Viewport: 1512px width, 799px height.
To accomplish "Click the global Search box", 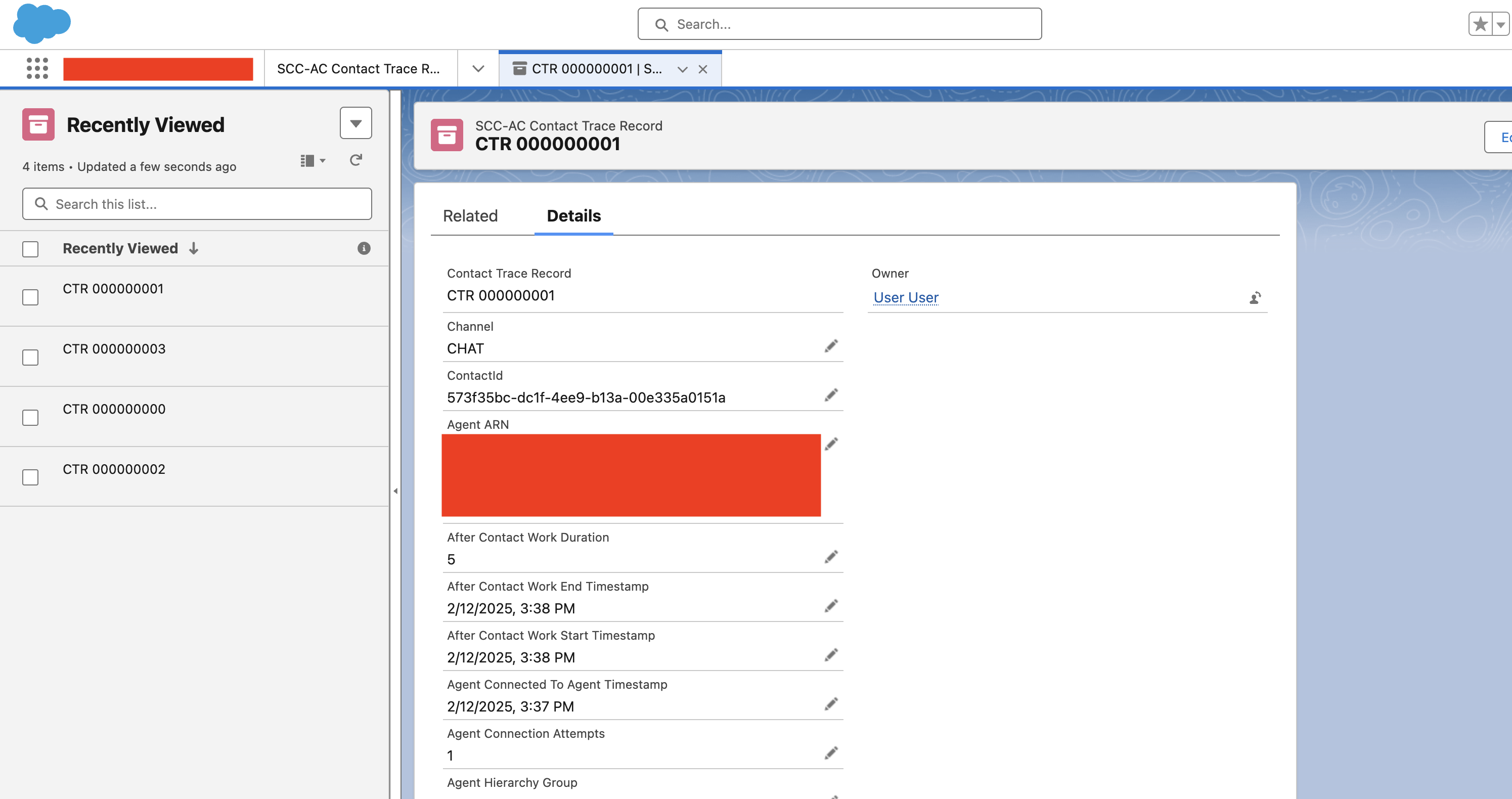I will [x=839, y=24].
